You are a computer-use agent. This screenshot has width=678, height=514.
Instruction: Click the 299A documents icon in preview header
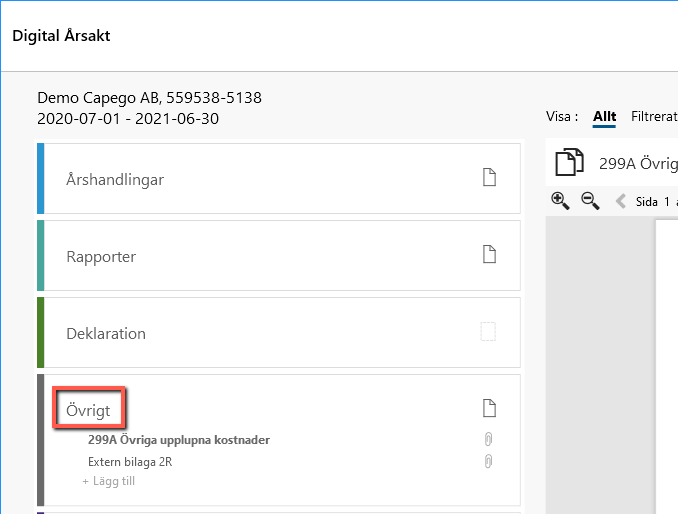pos(569,162)
